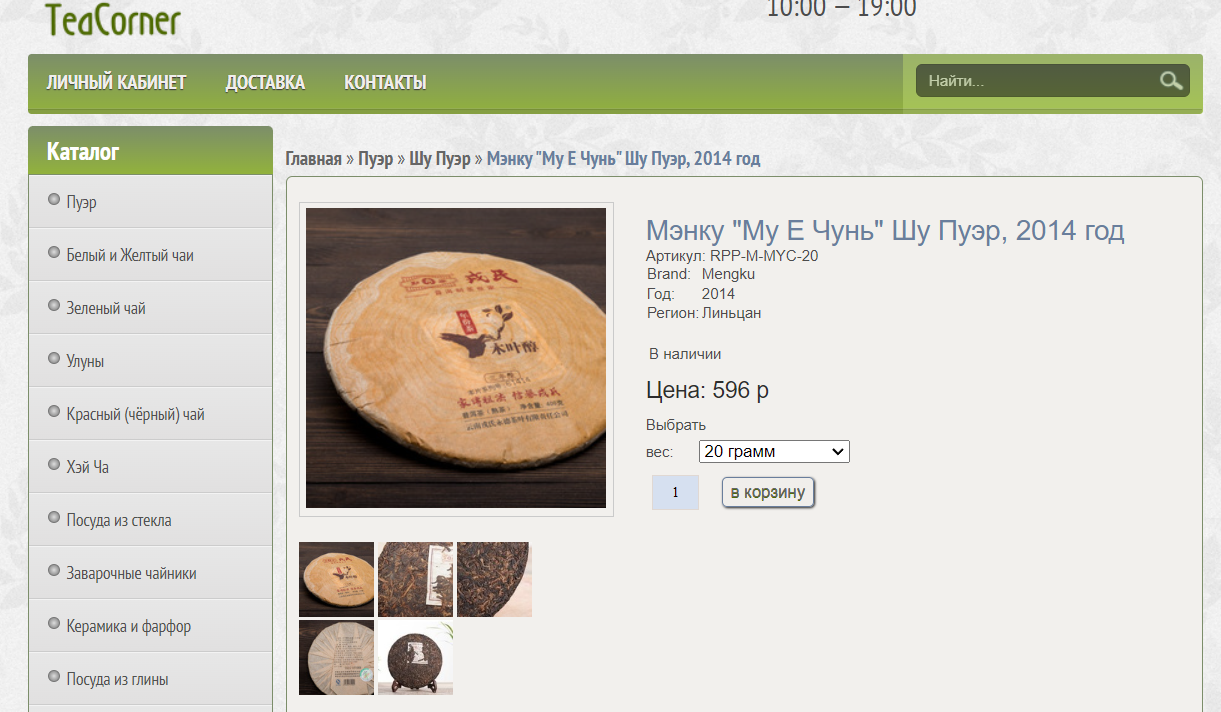The width and height of the screenshot is (1221, 712).
Task: Add product with 'в корзину' button
Action: (x=768, y=492)
